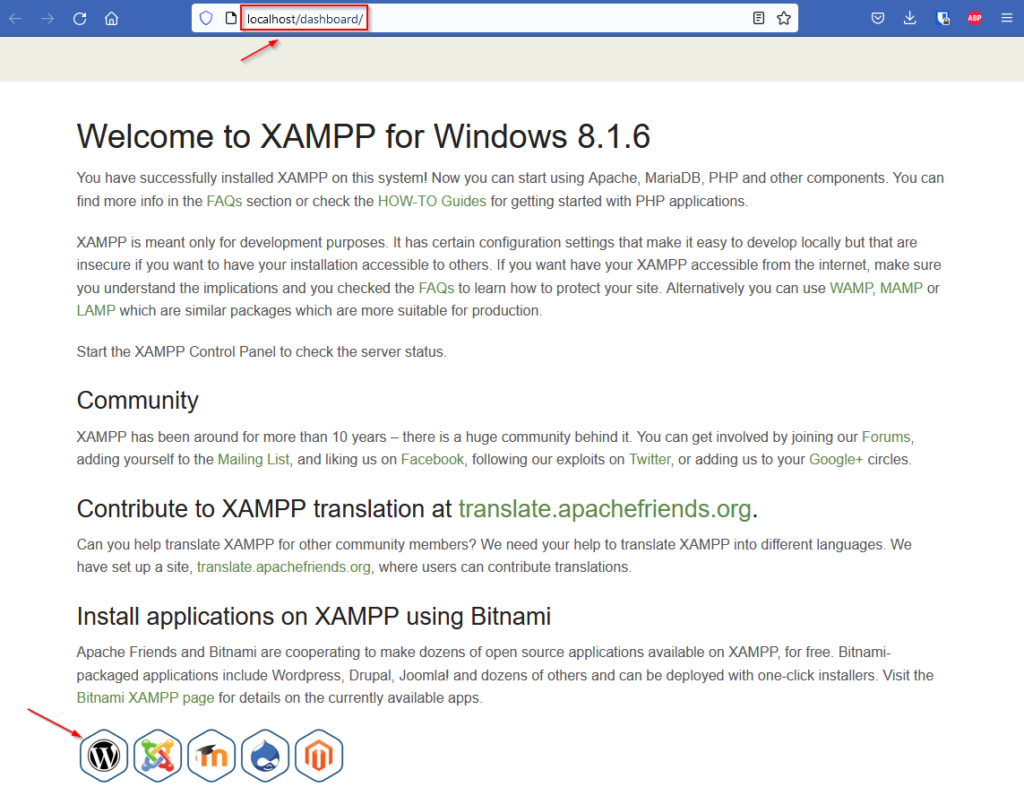Click the Joomla application icon
Viewport: 1024px width, 796px height.
157,756
